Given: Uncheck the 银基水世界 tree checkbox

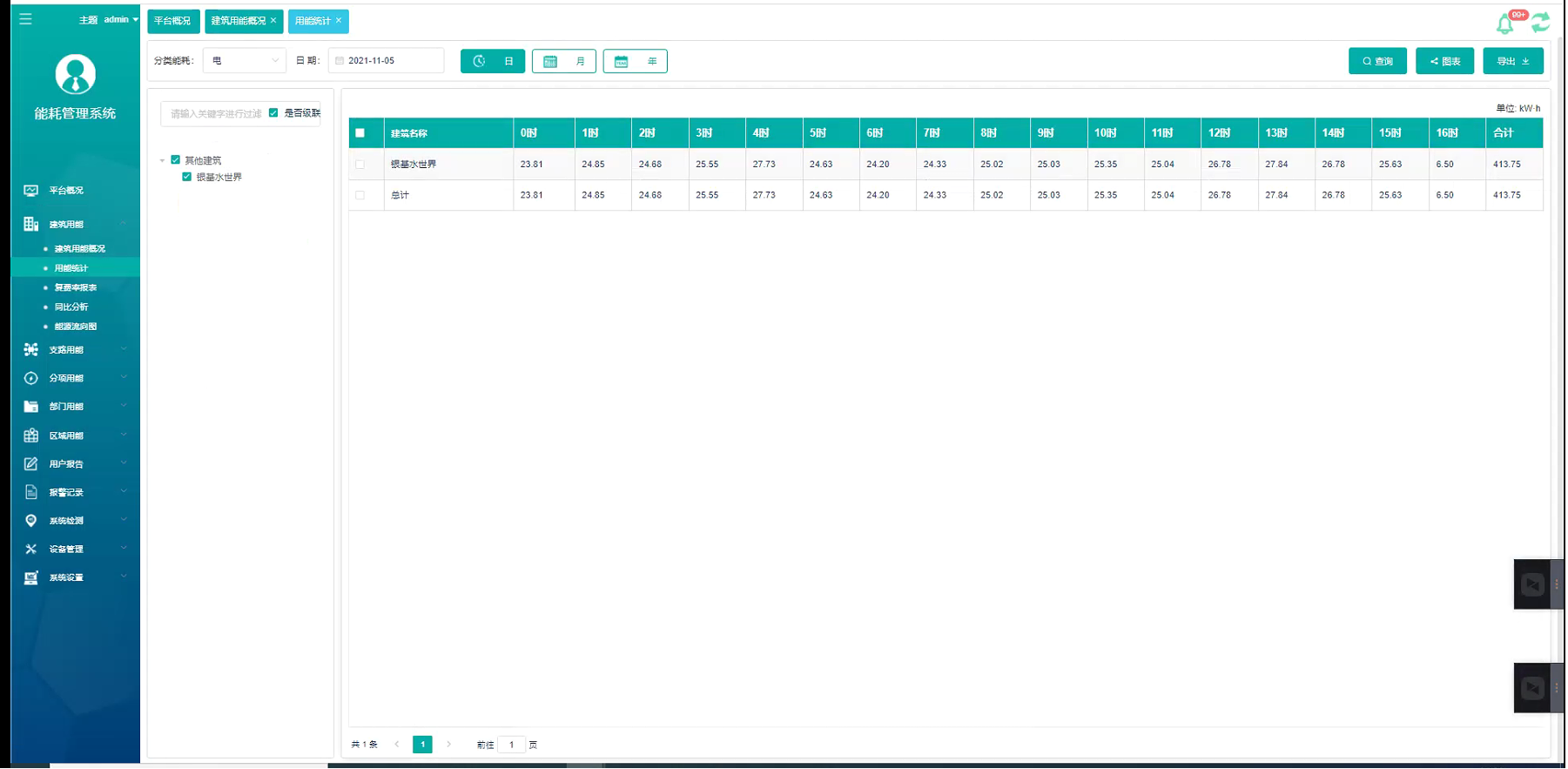Looking at the screenshot, I should coord(186,177).
